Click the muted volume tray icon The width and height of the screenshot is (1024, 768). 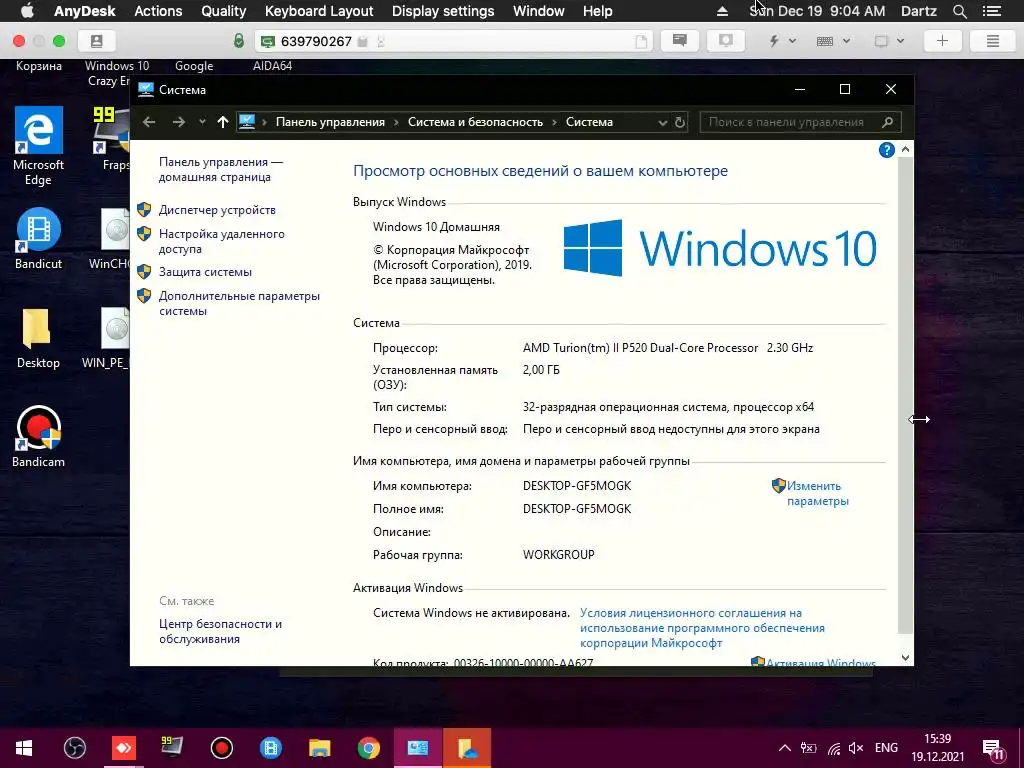click(856, 748)
